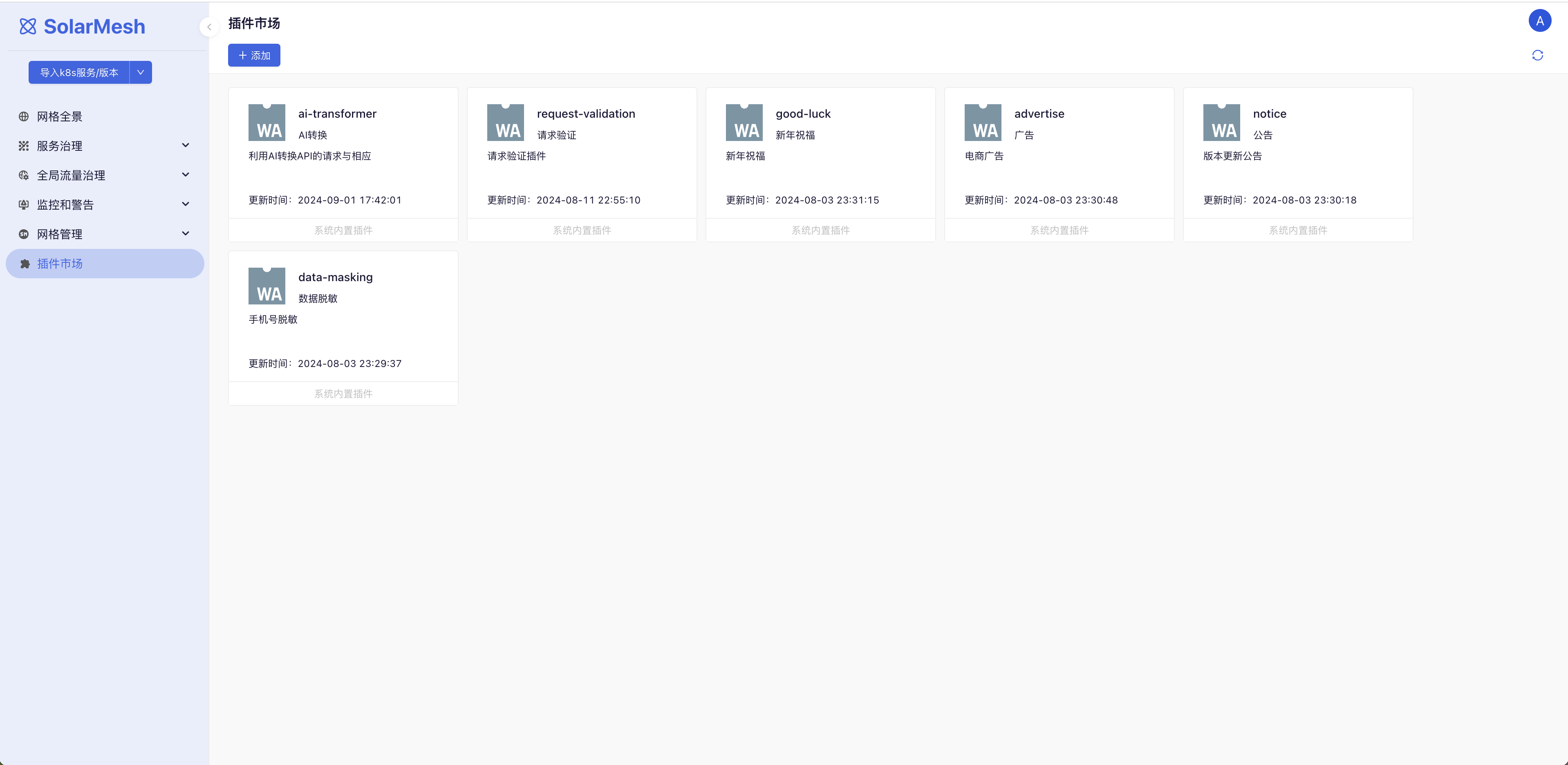Viewport: 1568px width, 765px height.
Task: Click the refresh icon at top right
Action: tap(1537, 56)
